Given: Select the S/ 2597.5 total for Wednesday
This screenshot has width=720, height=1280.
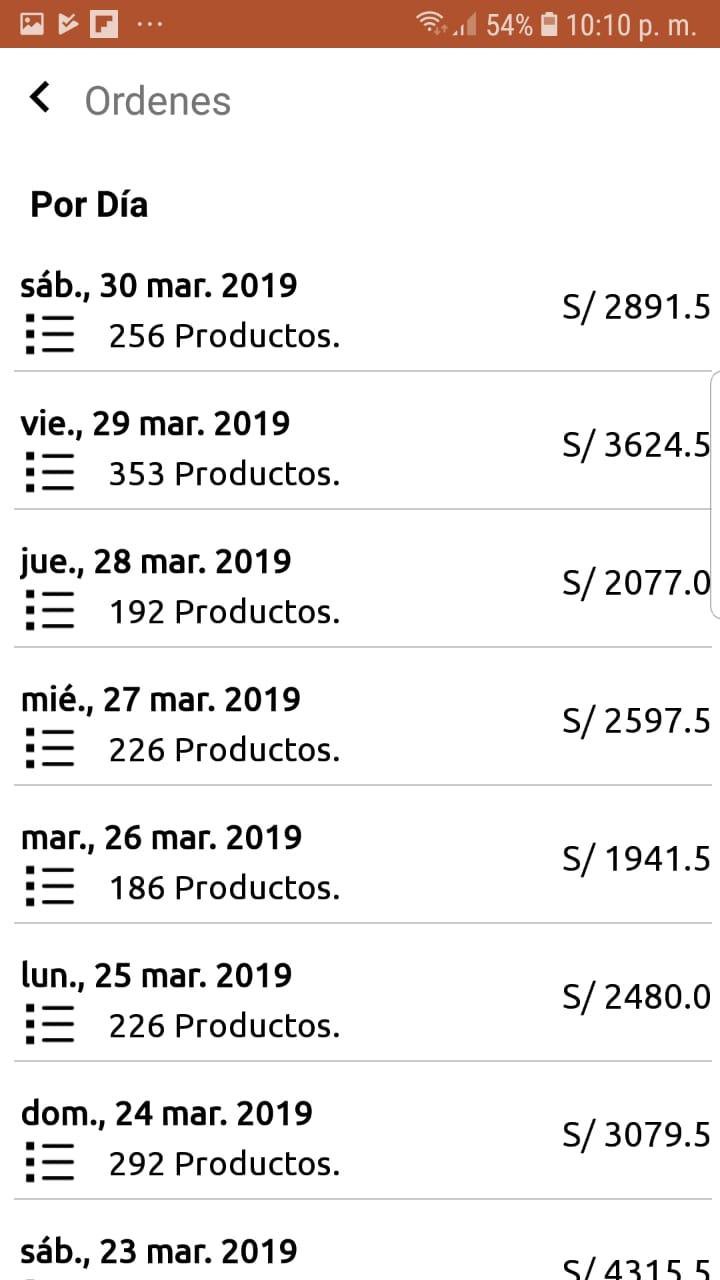Looking at the screenshot, I should click(636, 720).
